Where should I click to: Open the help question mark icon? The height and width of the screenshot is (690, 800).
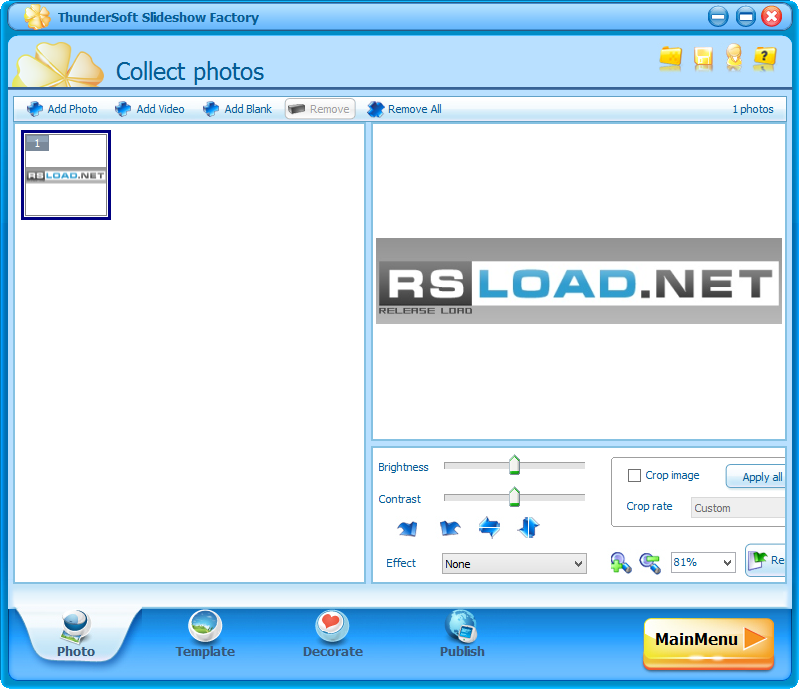[x=764, y=58]
